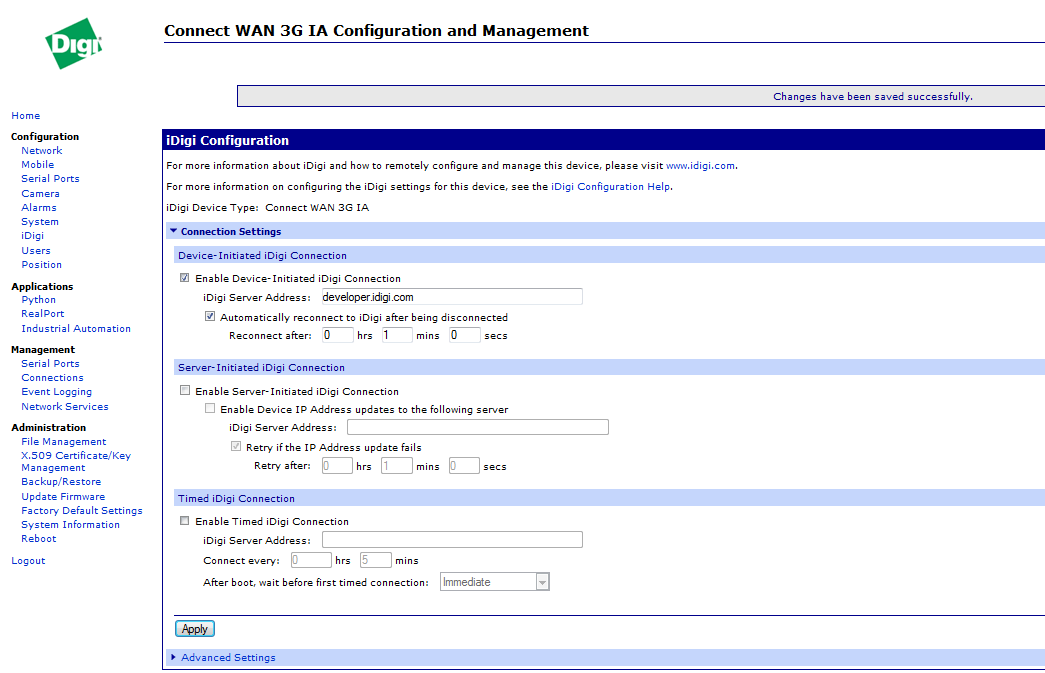Screen dimensions: 1045x673
Task: Navigate to Event Logging
Action: point(57,392)
